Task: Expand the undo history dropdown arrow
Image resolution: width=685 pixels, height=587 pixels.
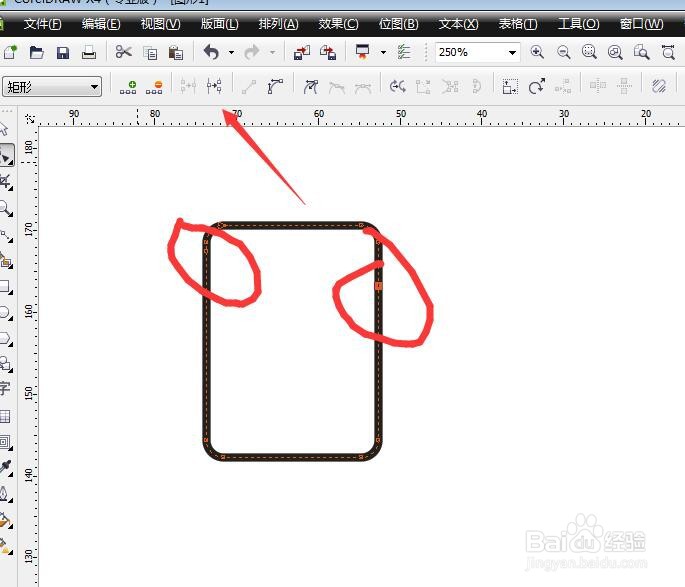Action: pos(231,52)
